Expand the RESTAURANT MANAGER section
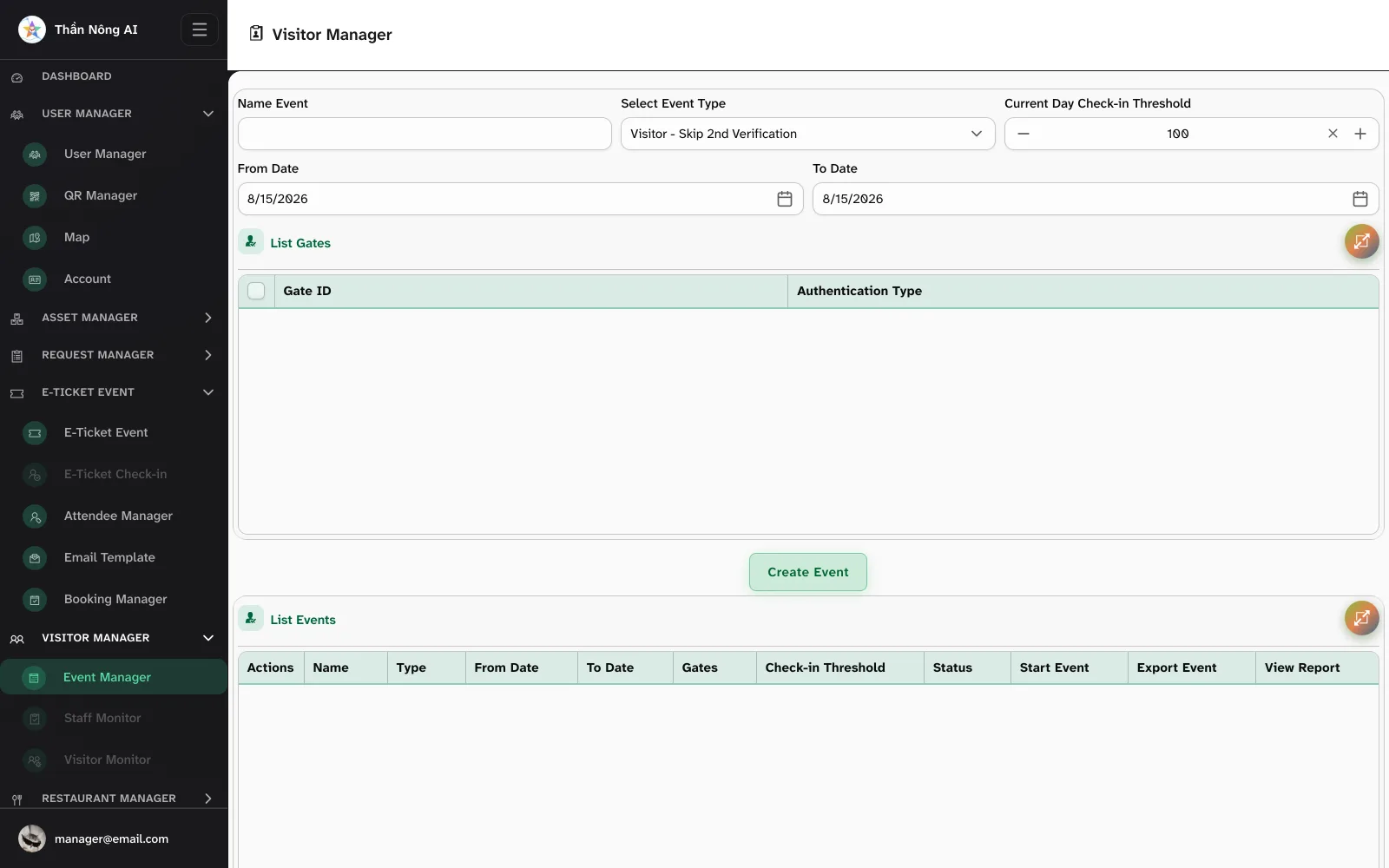1389x868 pixels. click(x=208, y=799)
